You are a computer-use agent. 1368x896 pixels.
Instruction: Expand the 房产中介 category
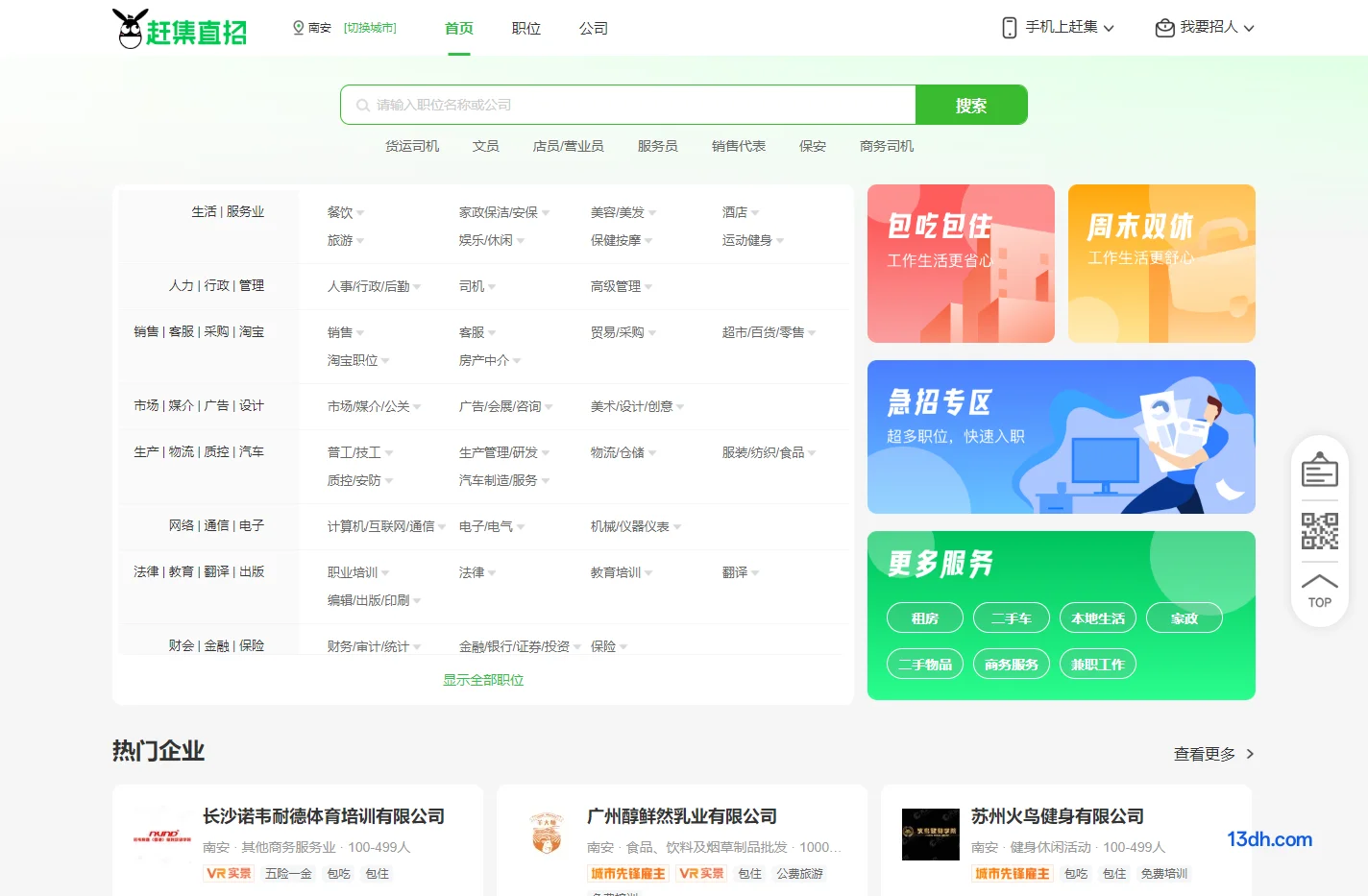click(490, 360)
